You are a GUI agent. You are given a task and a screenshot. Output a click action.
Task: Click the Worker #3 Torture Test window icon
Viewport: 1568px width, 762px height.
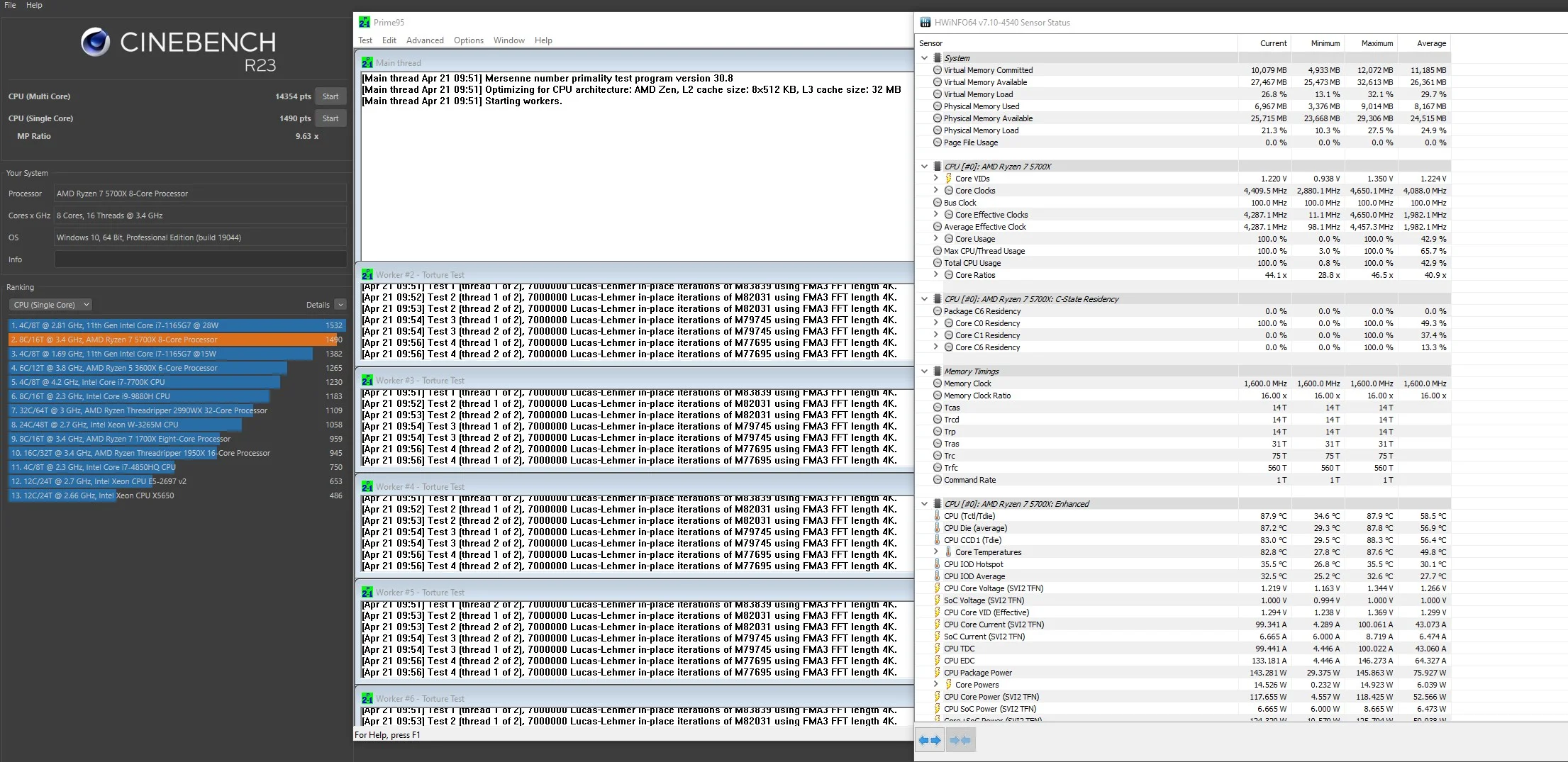click(367, 381)
